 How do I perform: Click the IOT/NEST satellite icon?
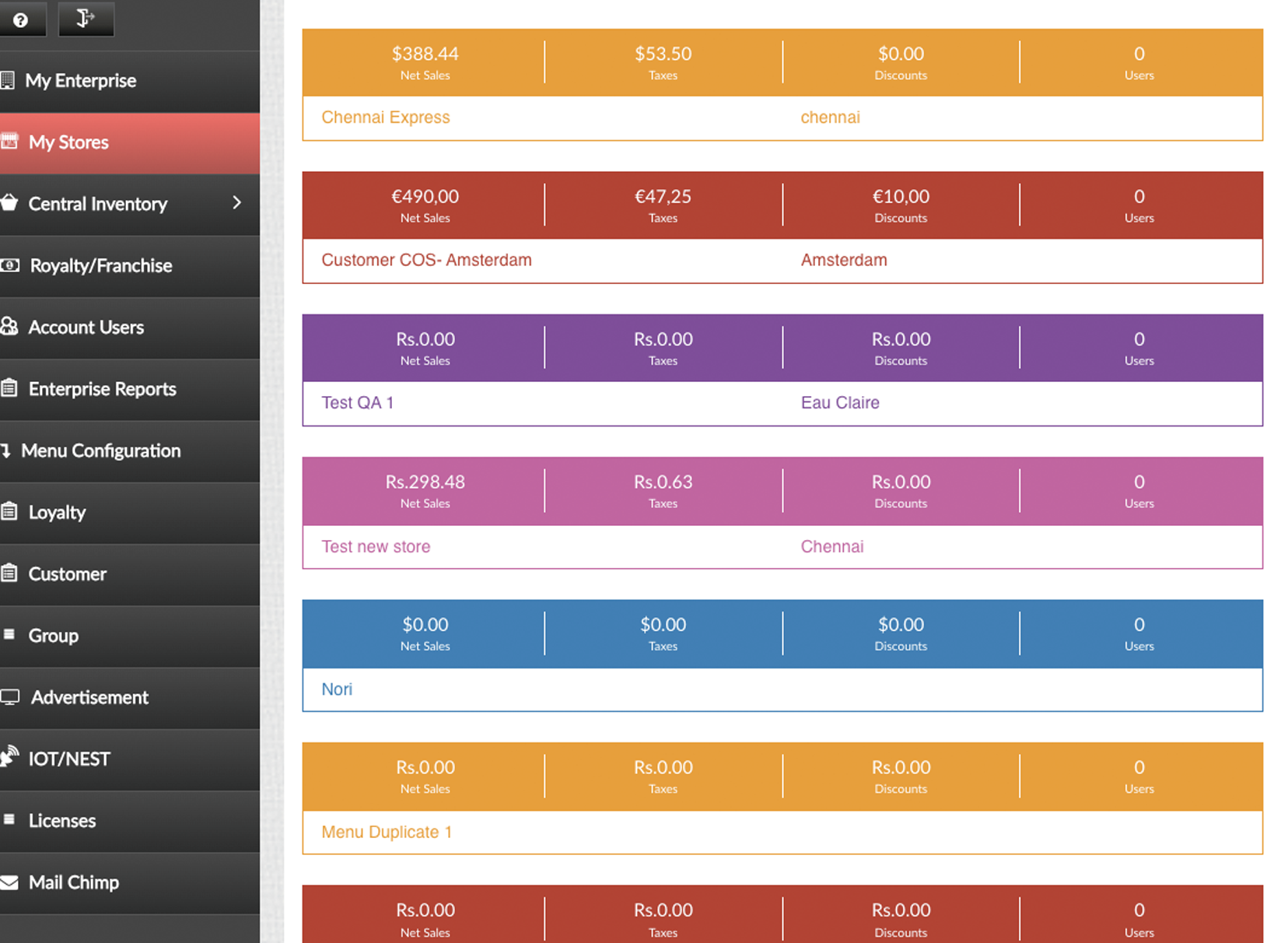[x=9, y=756]
